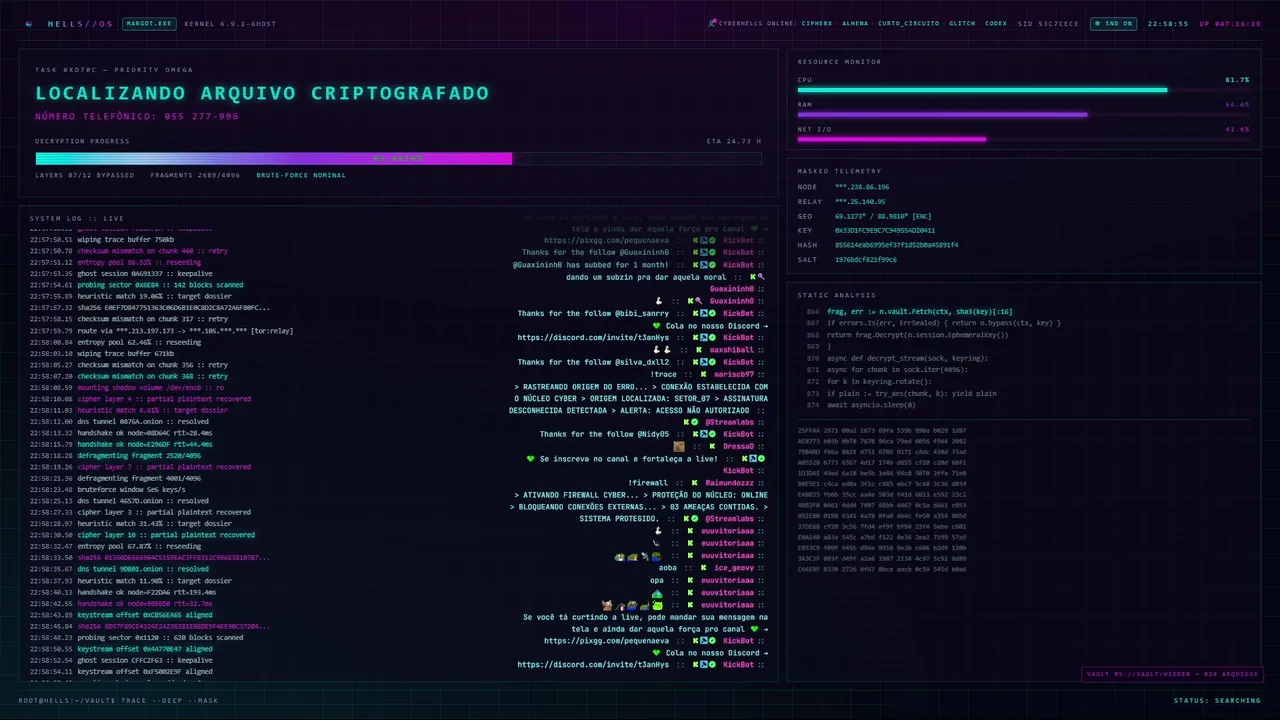This screenshot has width=1280, height=720.
Task: Click the '!firewall' chat command text
Action: 648,483
